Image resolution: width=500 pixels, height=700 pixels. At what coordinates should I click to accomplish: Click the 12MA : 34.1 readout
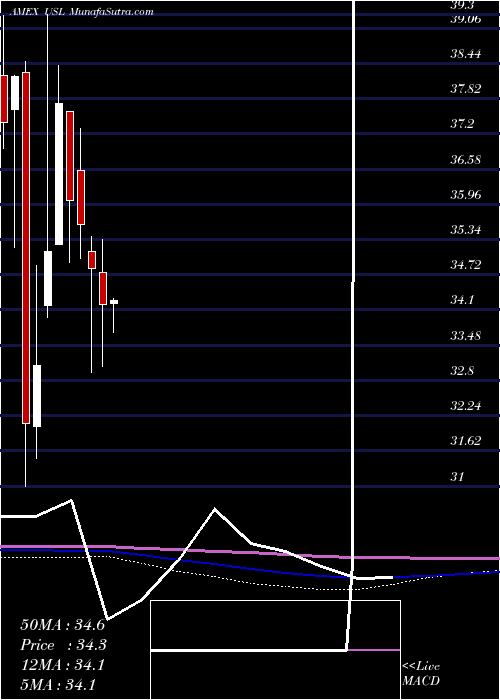[x=62, y=665]
